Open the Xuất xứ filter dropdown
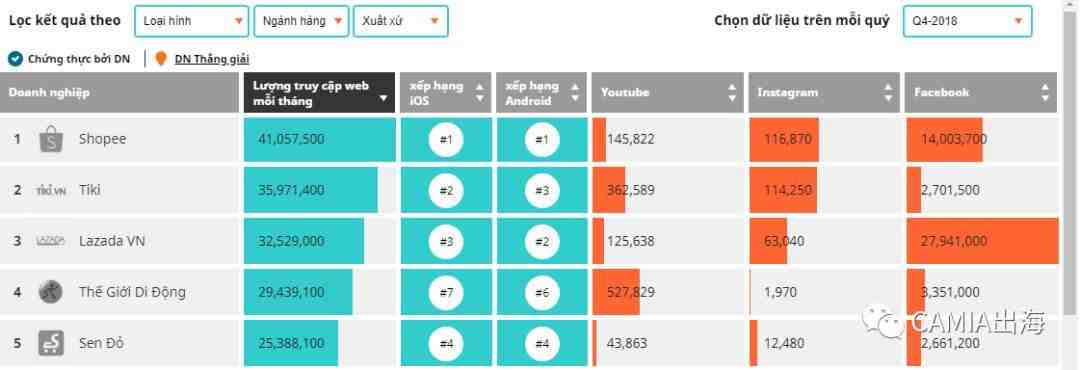The height and width of the screenshot is (370, 1080). (400, 21)
